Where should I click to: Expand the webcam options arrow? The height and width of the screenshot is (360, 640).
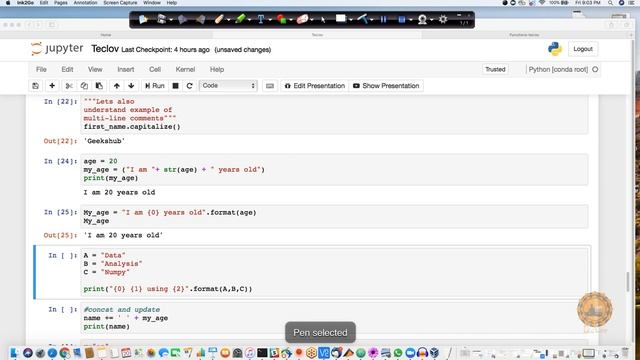(x=431, y=20)
